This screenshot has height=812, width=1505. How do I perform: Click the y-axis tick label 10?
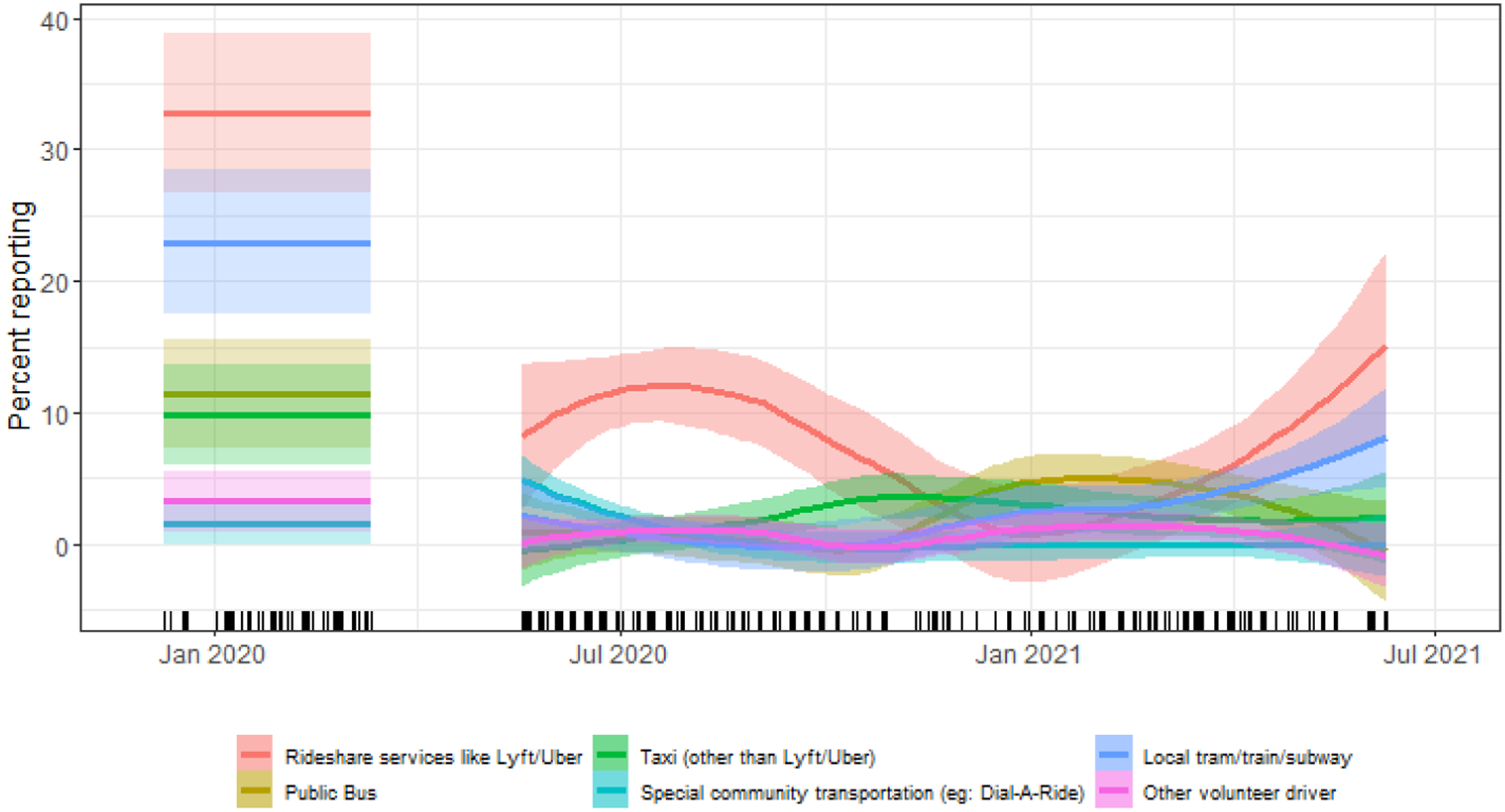point(55,415)
